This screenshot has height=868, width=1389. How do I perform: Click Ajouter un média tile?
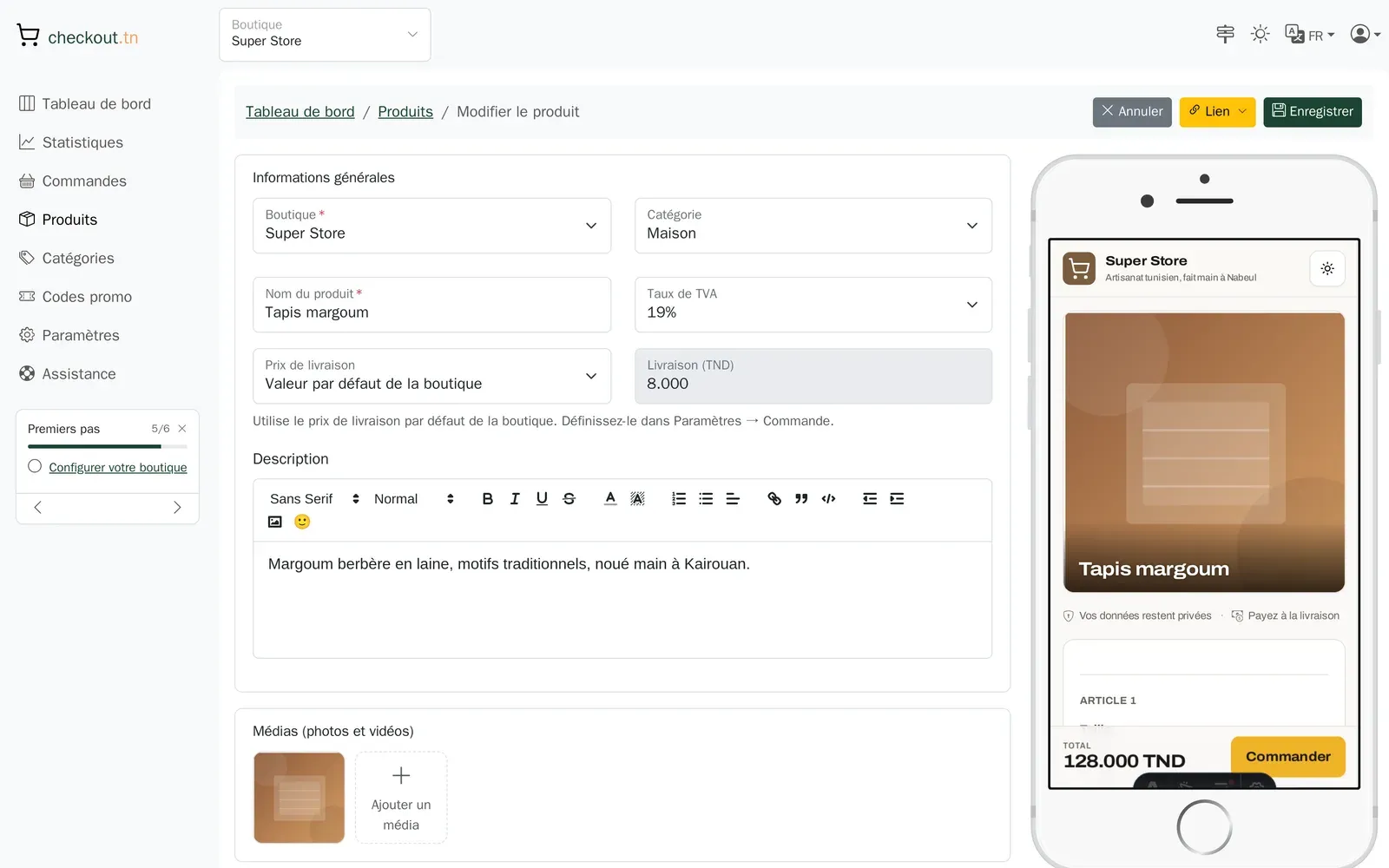click(401, 798)
